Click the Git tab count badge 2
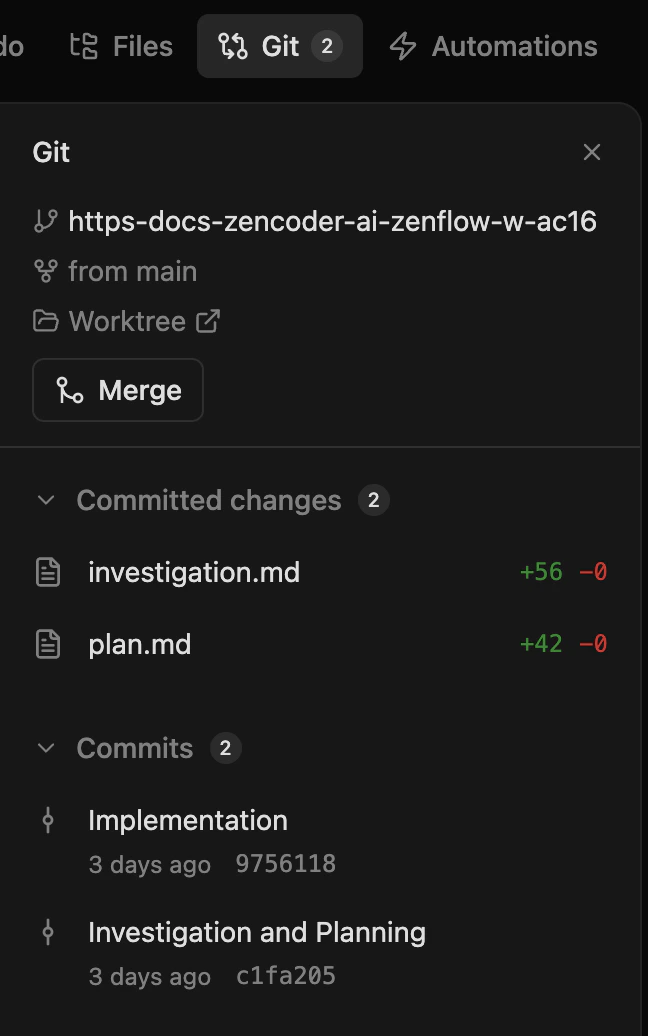648x1036 pixels. (326, 46)
